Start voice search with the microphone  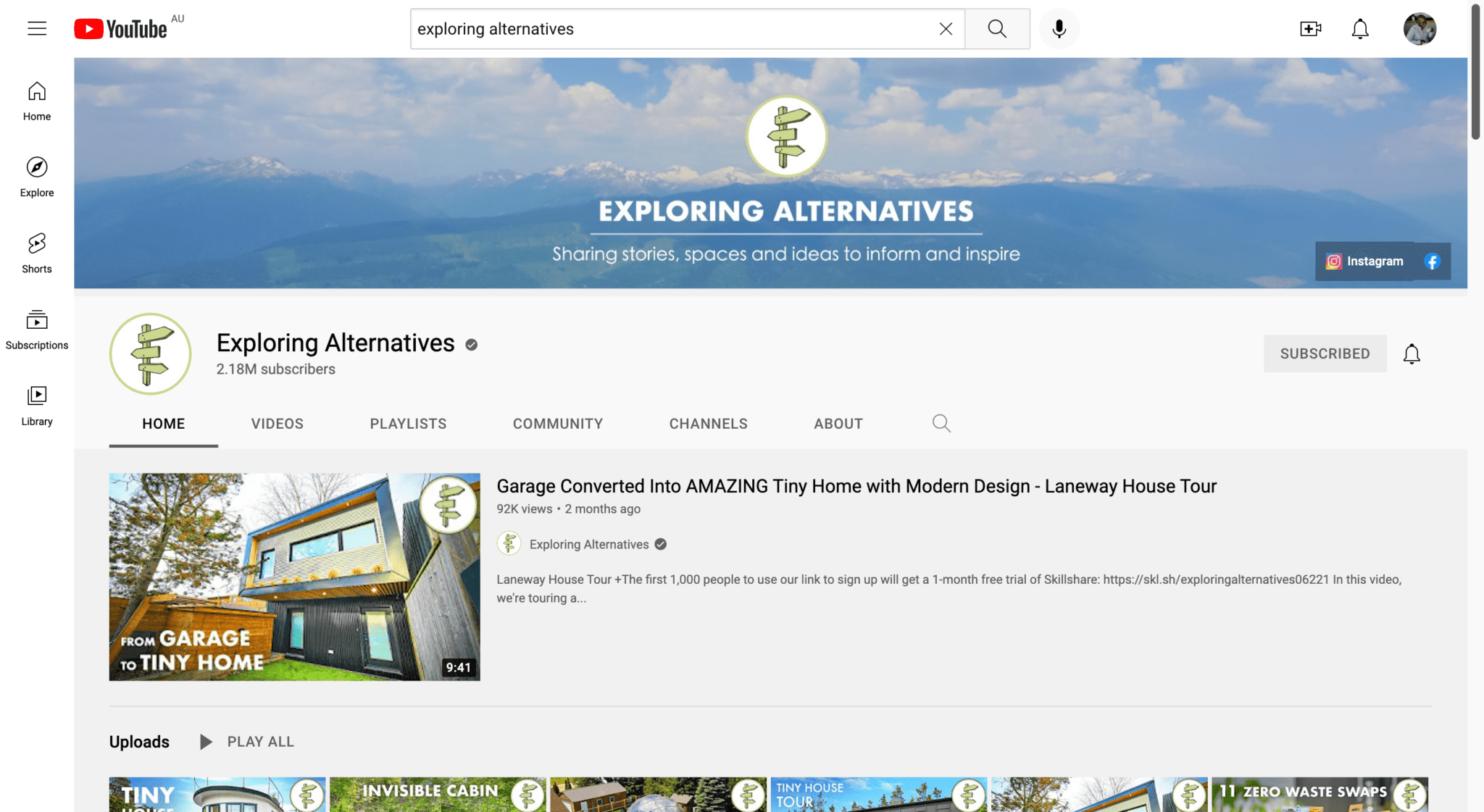pyautogui.click(x=1059, y=29)
